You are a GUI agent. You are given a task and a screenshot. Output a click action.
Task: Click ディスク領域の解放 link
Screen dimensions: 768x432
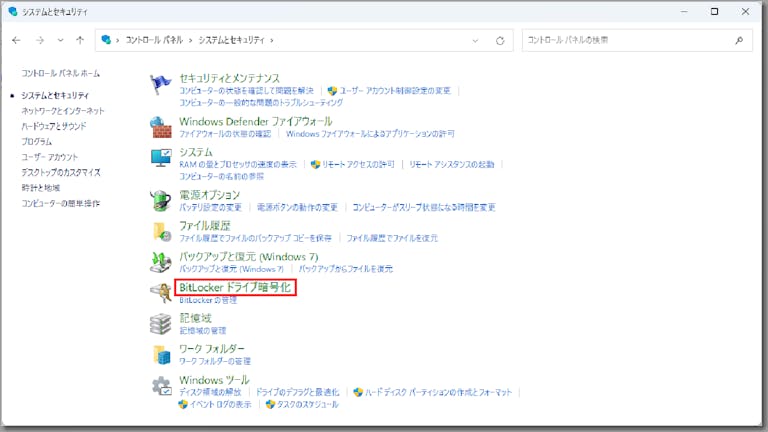[x=210, y=392]
